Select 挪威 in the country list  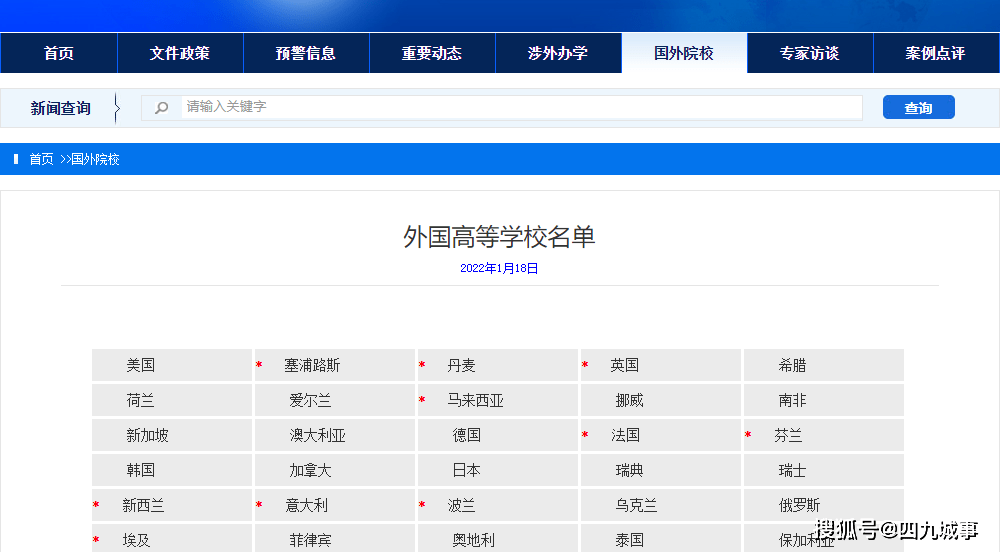pyautogui.click(x=629, y=400)
